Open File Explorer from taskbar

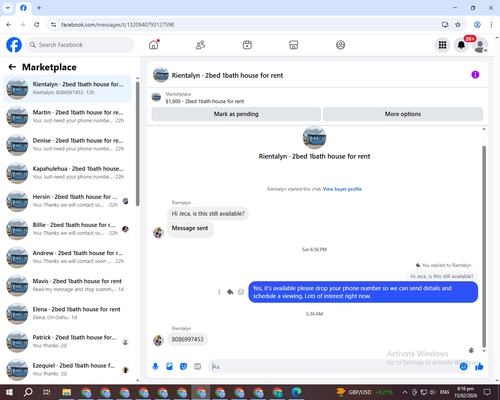(x=67, y=392)
